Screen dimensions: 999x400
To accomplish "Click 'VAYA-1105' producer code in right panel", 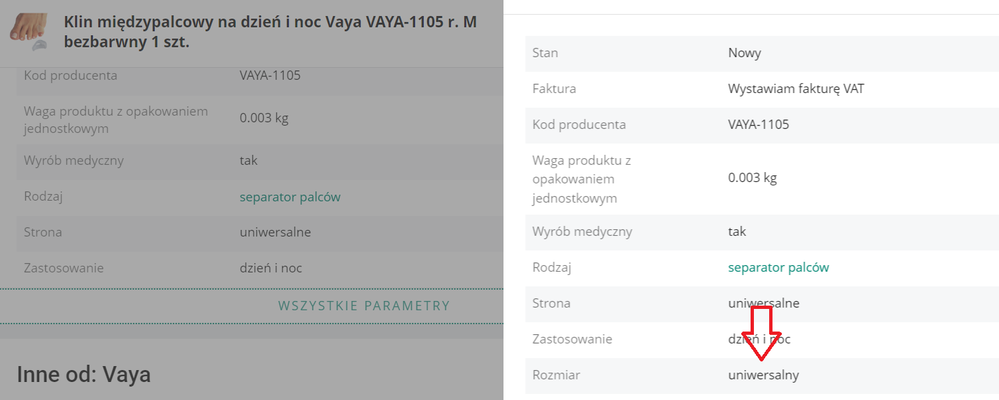I will point(759,125).
